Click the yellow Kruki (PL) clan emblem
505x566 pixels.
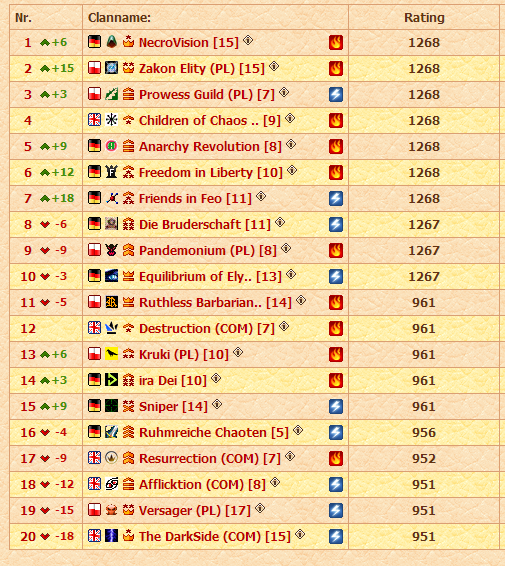(x=112, y=354)
